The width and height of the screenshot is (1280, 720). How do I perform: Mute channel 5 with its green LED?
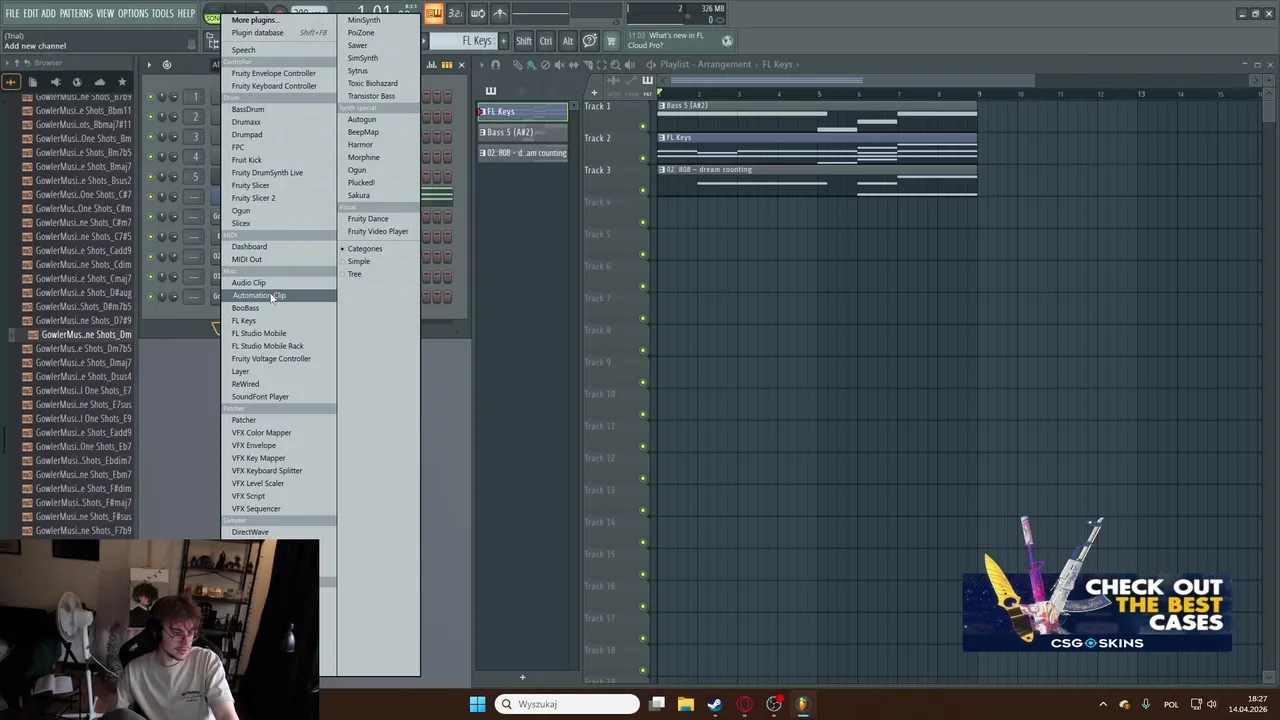151,177
